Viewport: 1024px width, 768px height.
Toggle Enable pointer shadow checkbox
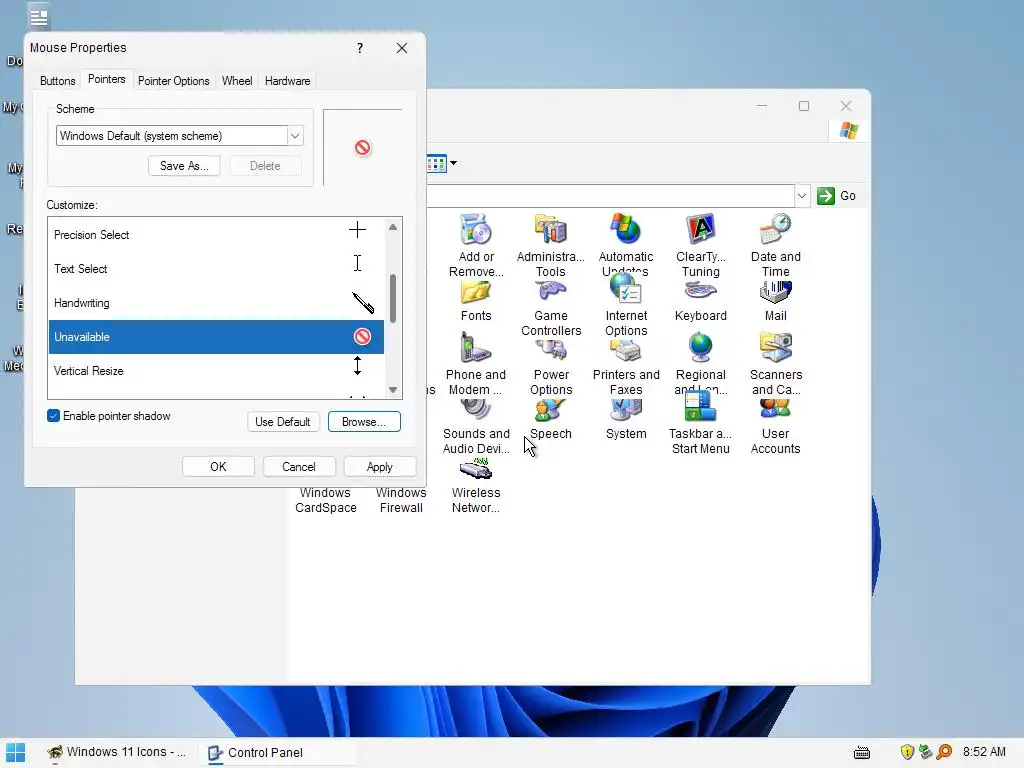tap(54, 416)
